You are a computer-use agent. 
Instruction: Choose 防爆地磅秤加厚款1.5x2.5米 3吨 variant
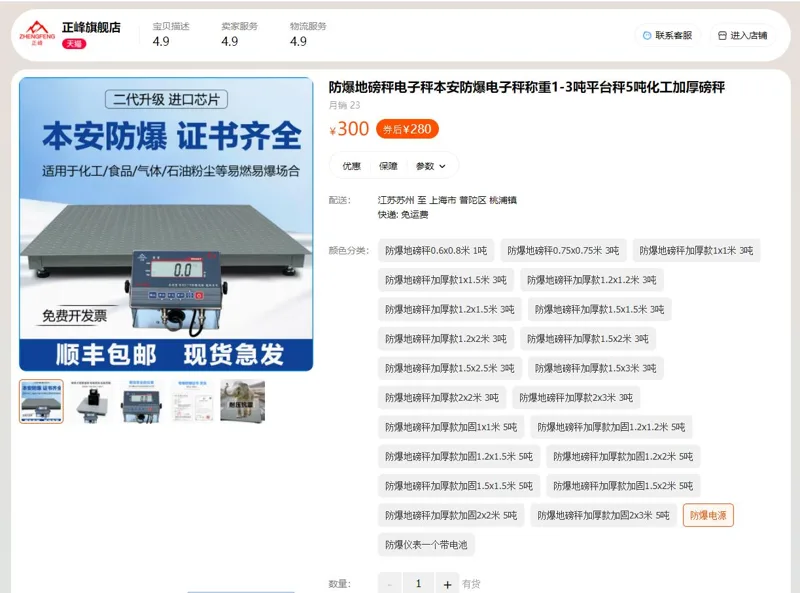click(450, 368)
